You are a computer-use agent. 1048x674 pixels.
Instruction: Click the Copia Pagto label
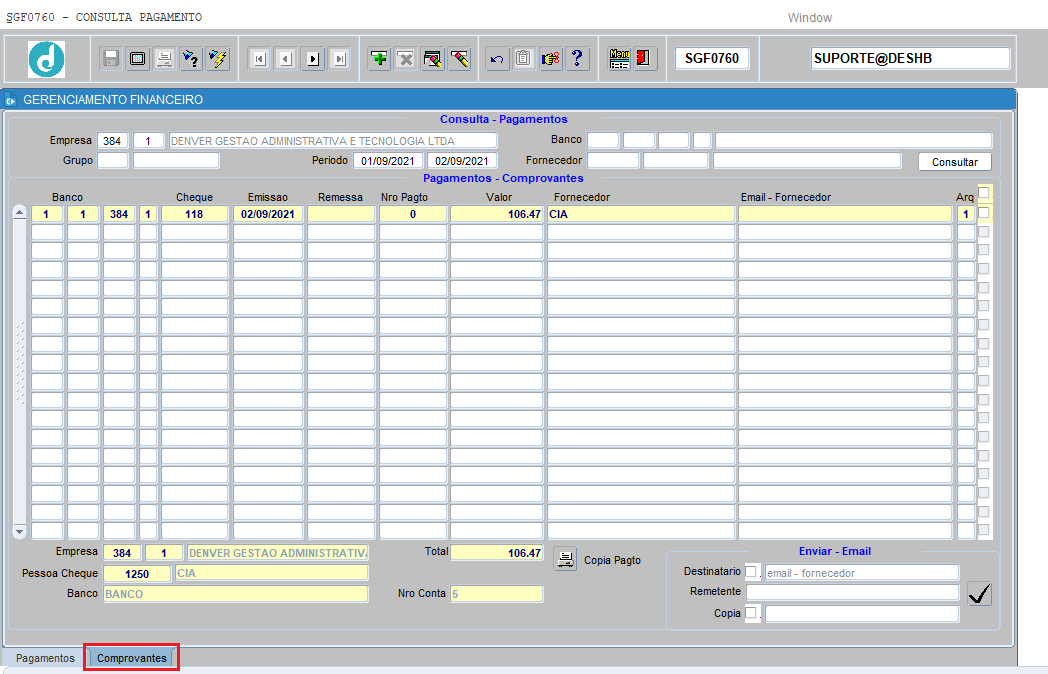(x=612, y=560)
